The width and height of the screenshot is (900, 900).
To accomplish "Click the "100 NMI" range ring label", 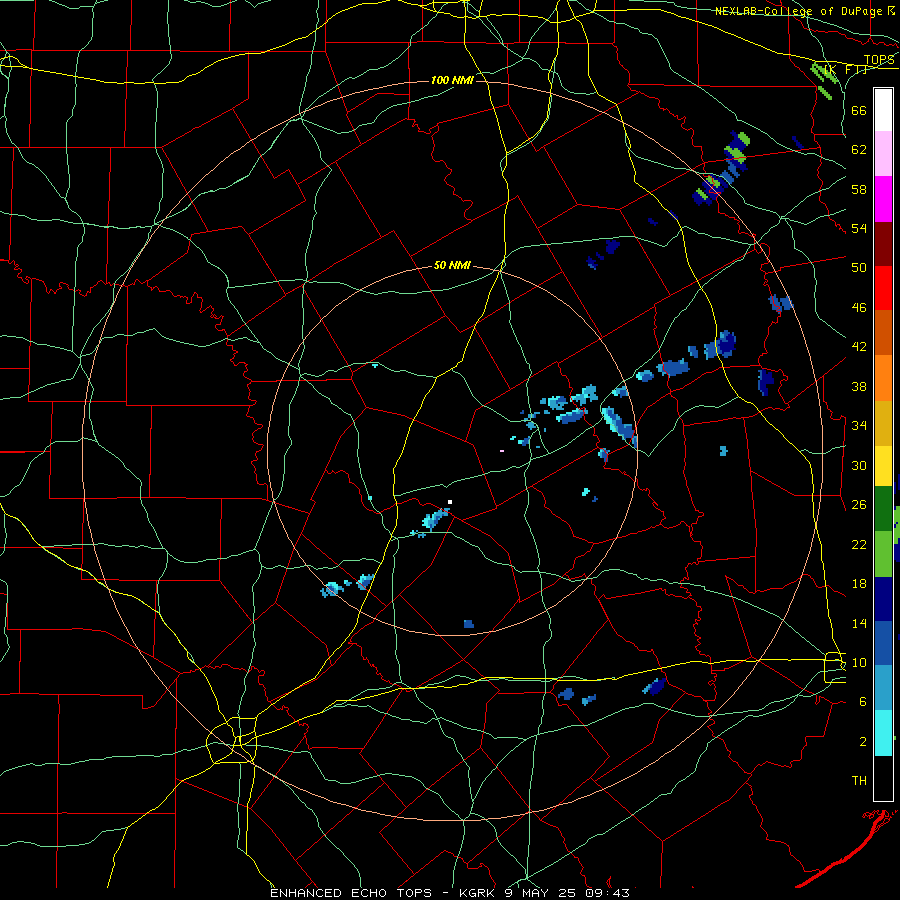I will click(x=452, y=80).
